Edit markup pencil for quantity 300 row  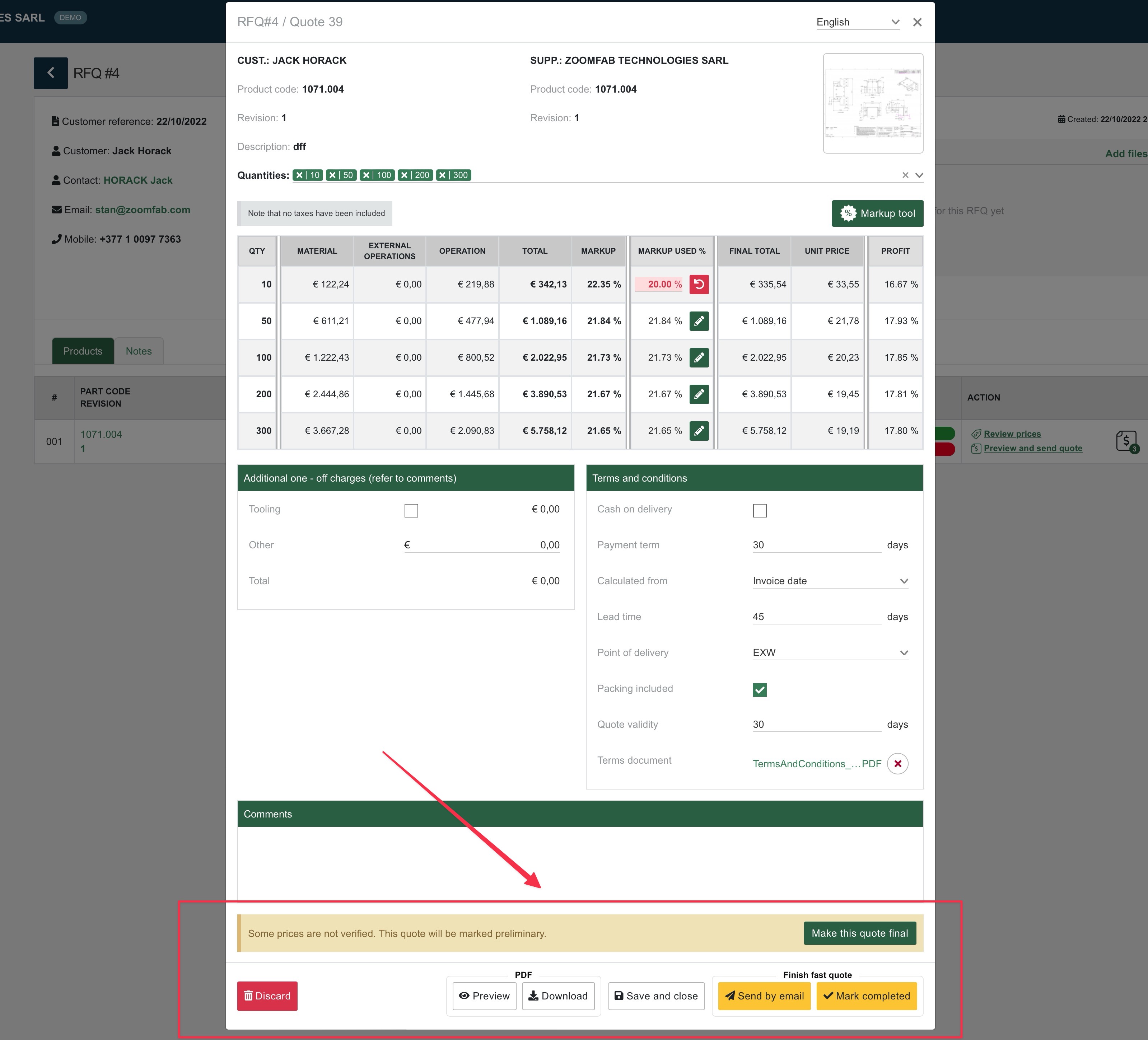tap(699, 431)
